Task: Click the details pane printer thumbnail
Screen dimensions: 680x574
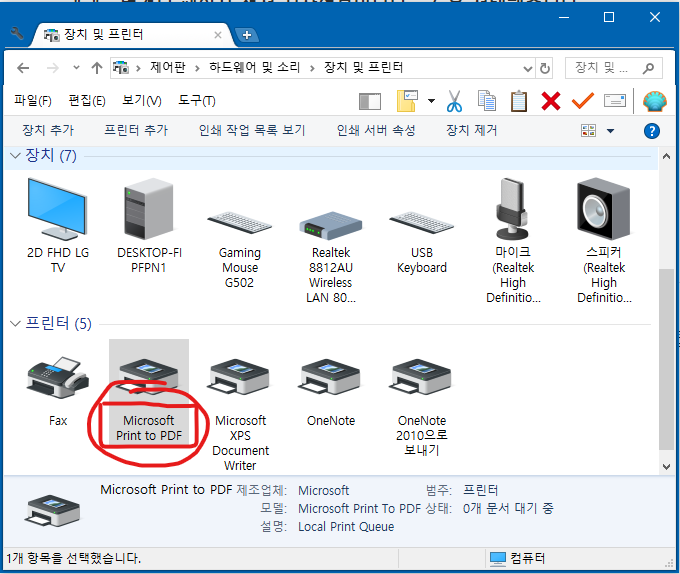Action: 53,510
